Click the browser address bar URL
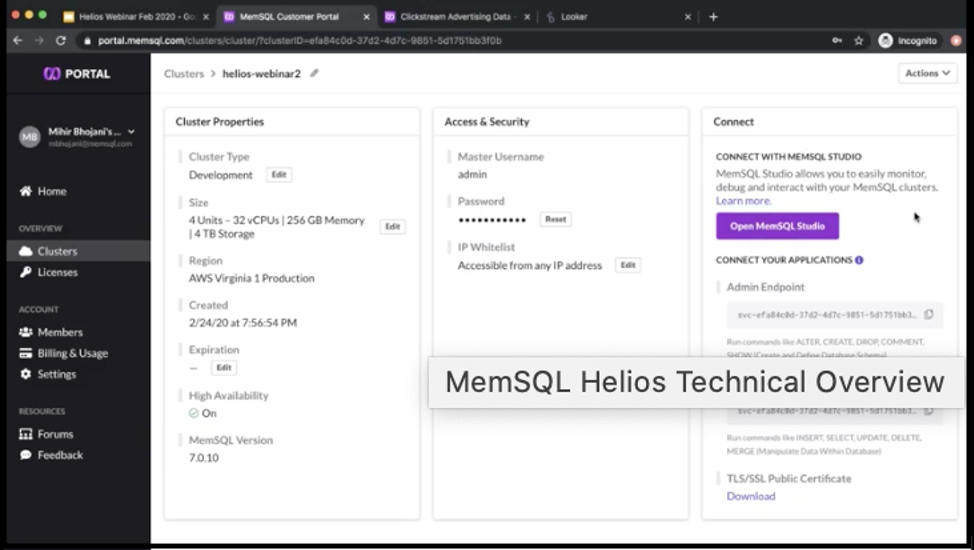974x550 pixels. pyautogui.click(x=299, y=40)
